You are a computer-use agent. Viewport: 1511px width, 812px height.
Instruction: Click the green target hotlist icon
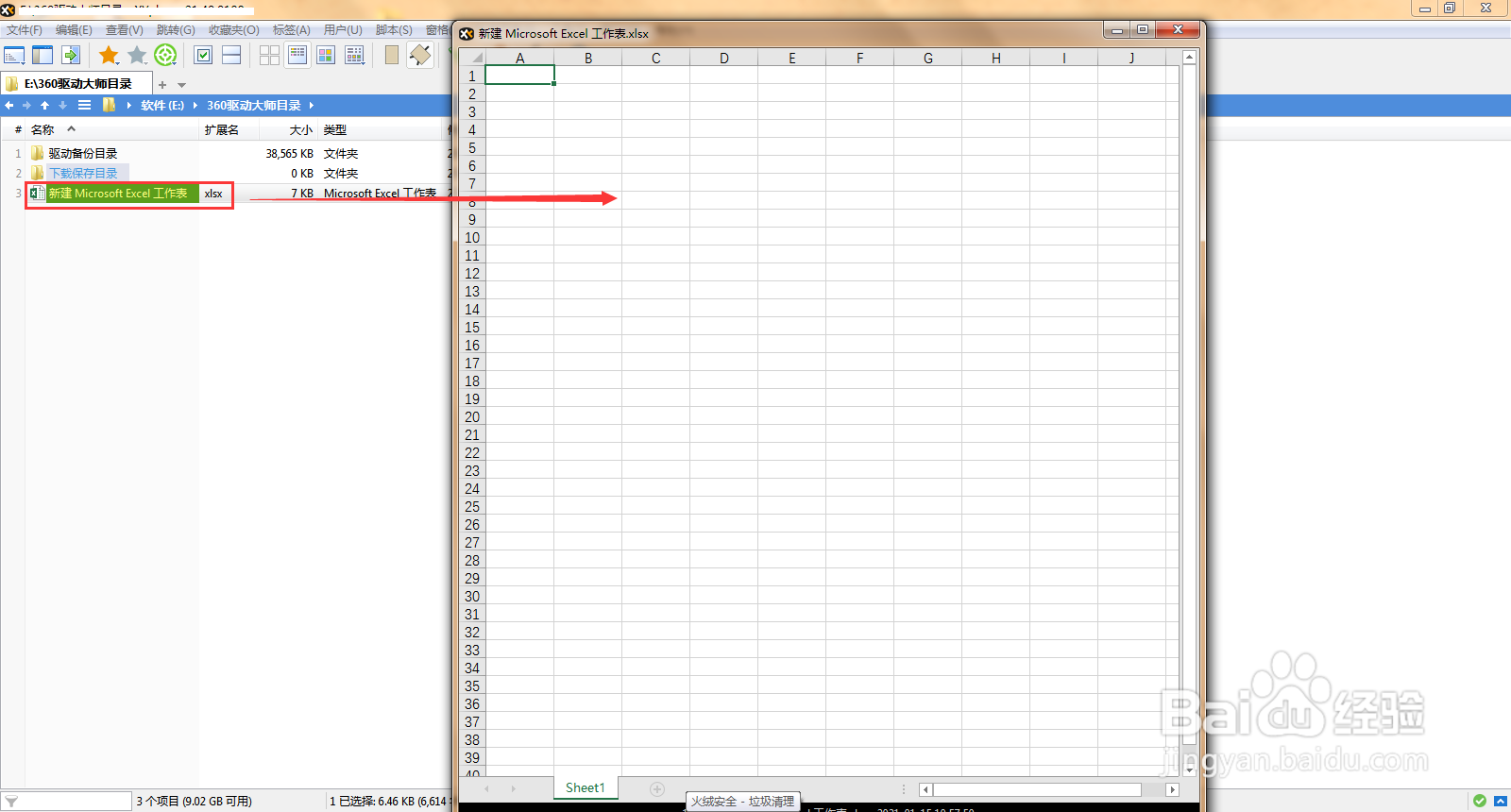click(165, 56)
